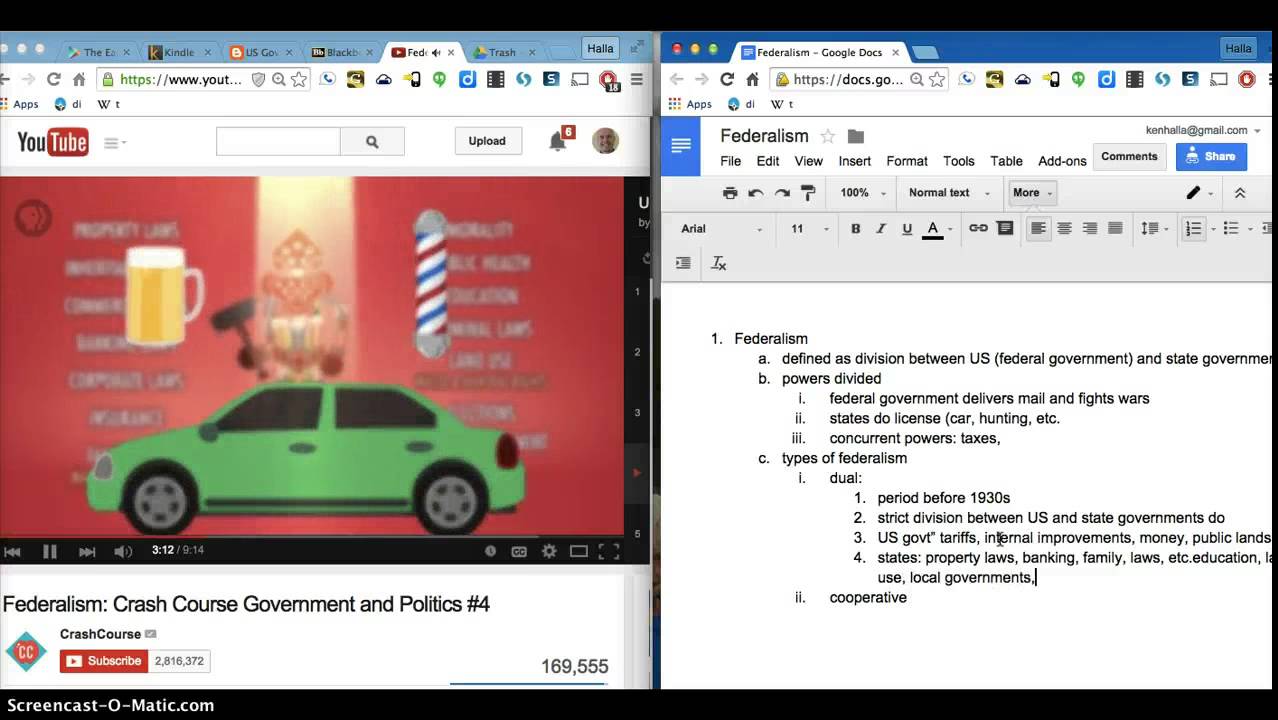Image resolution: width=1278 pixels, height=720 pixels.
Task: Expand the More toolbar dropdown
Action: (x=1032, y=193)
